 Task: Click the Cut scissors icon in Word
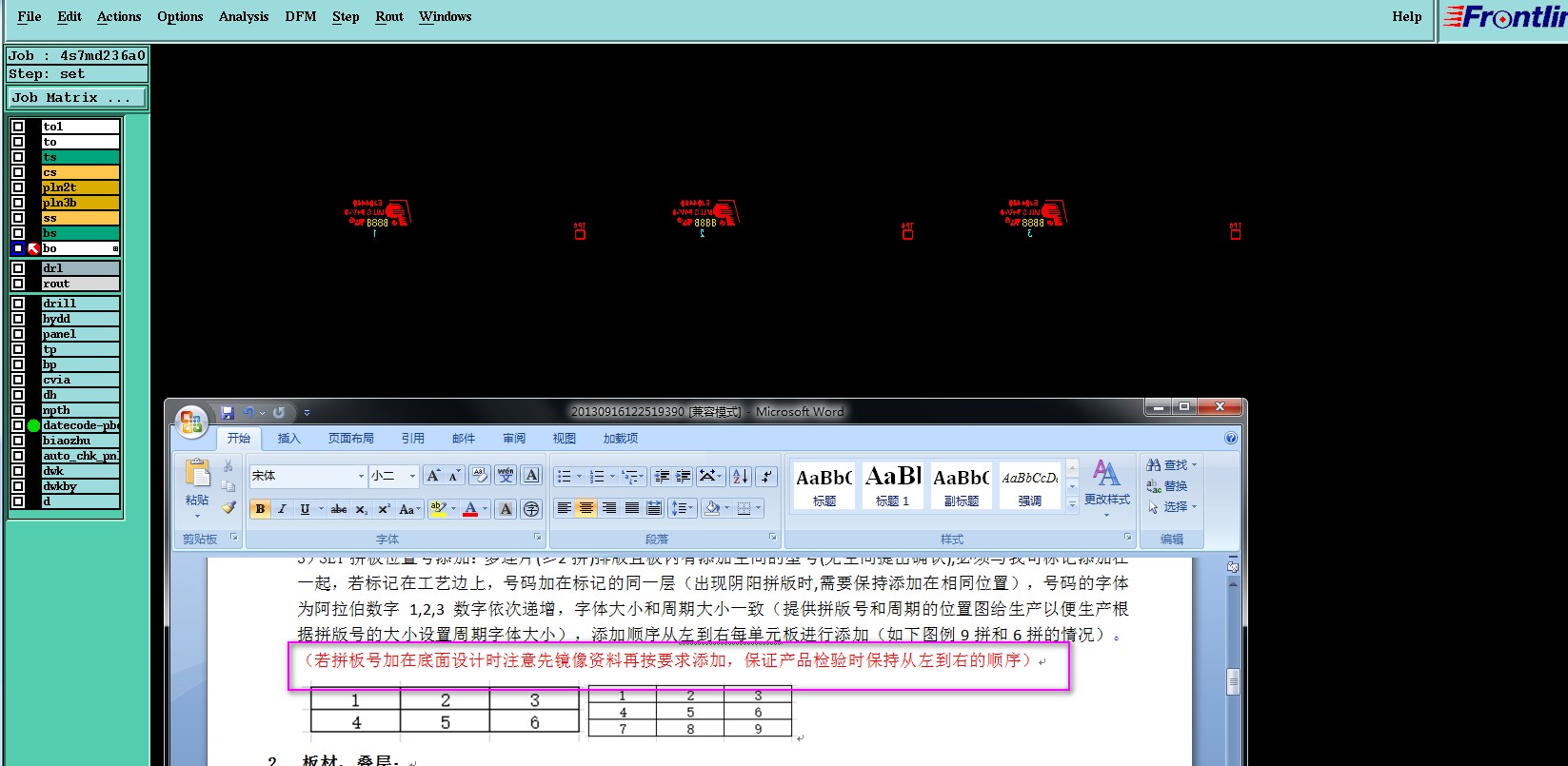pyautogui.click(x=228, y=465)
